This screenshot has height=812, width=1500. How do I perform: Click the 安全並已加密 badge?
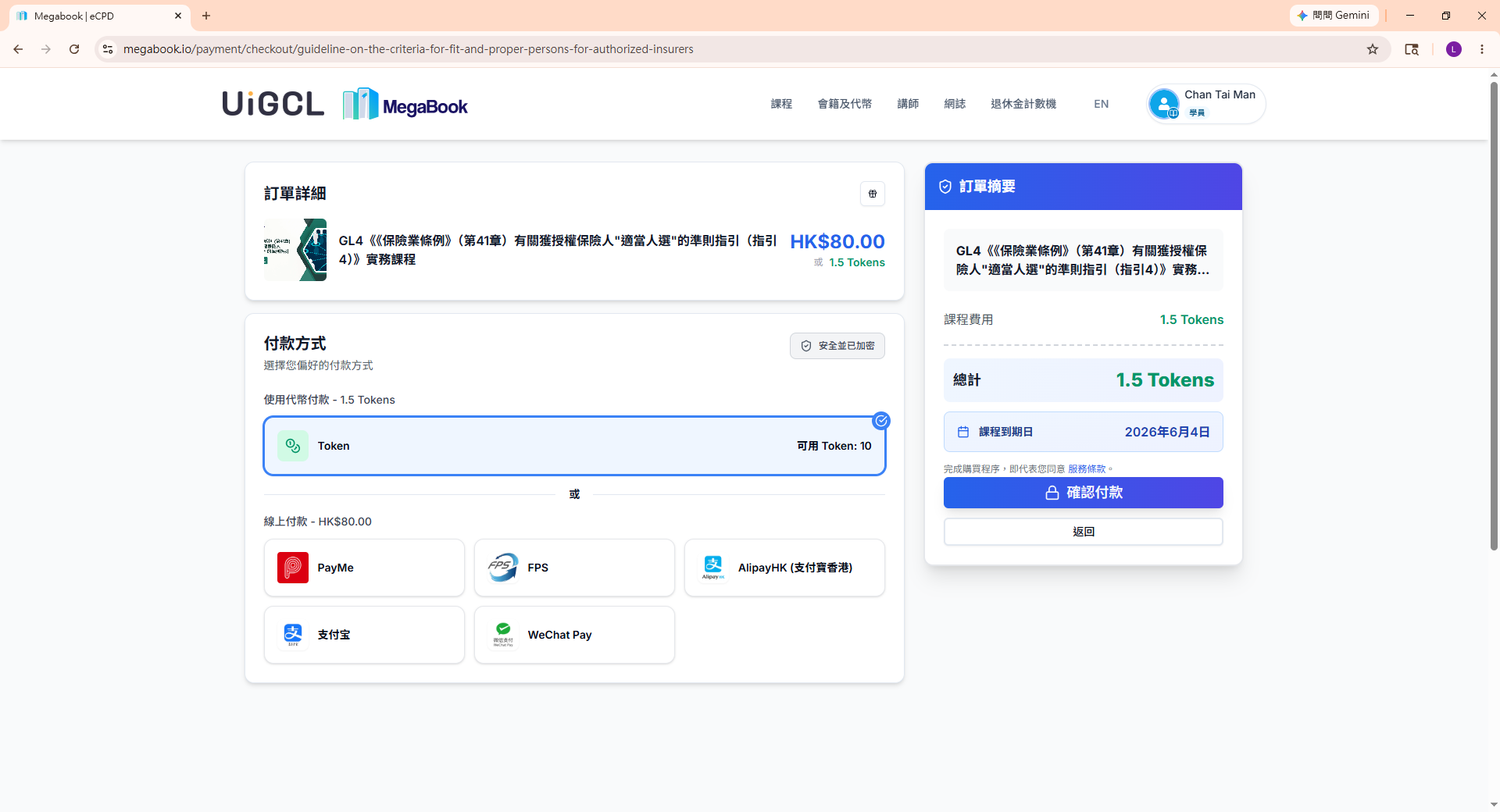tap(837, 346)
